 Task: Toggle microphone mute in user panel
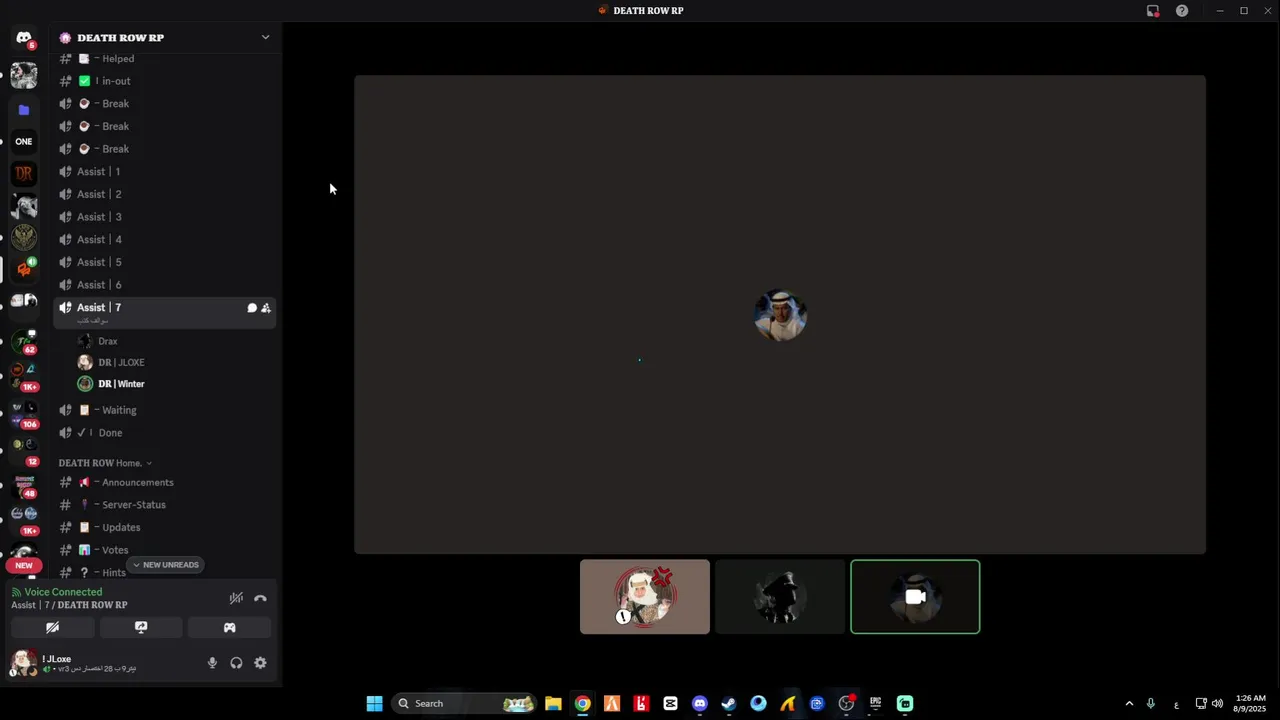[x=212, y=663]
